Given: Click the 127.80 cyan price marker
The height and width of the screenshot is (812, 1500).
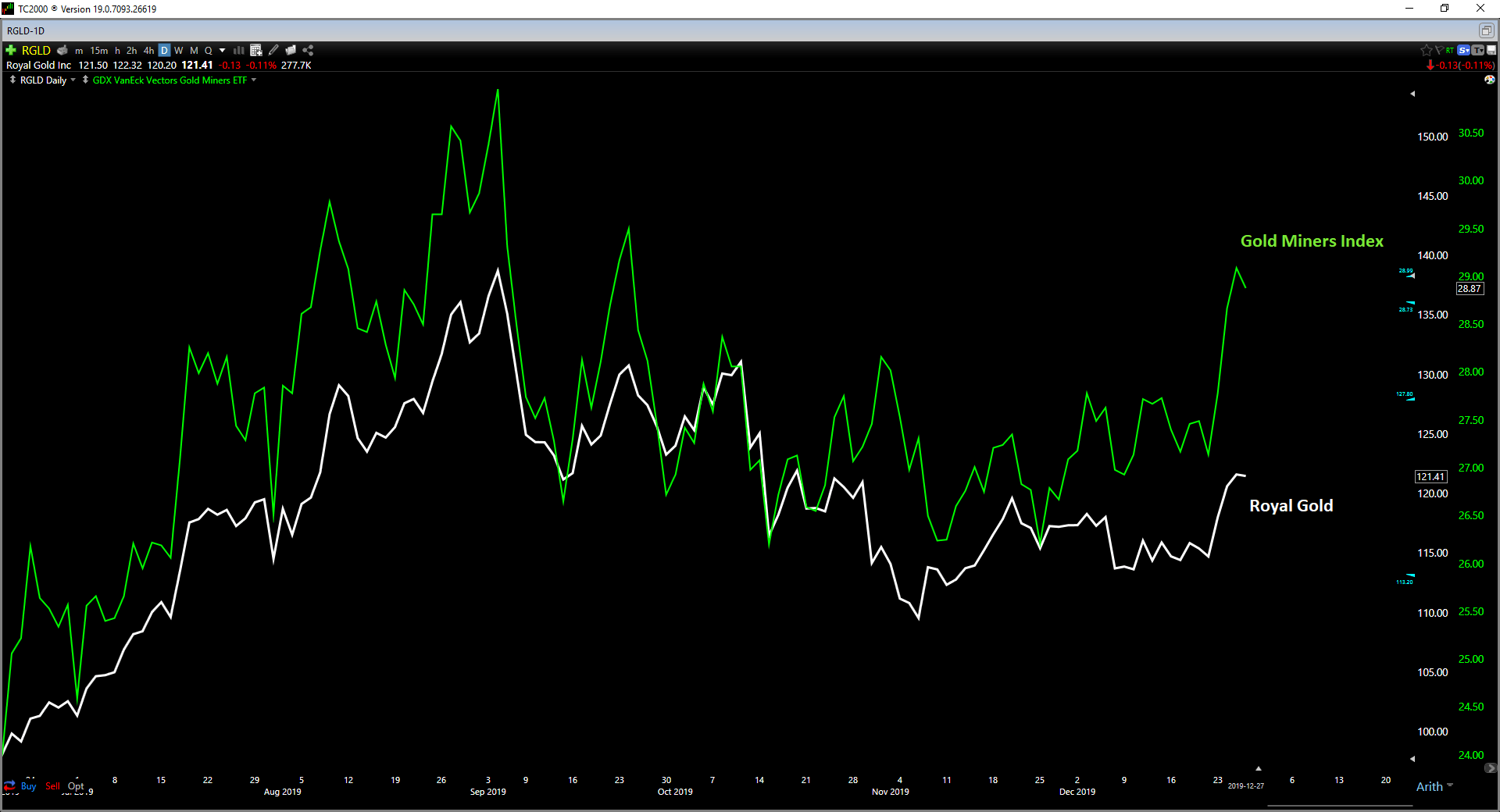Looking at the screenshot, I should coord(1405,396).
